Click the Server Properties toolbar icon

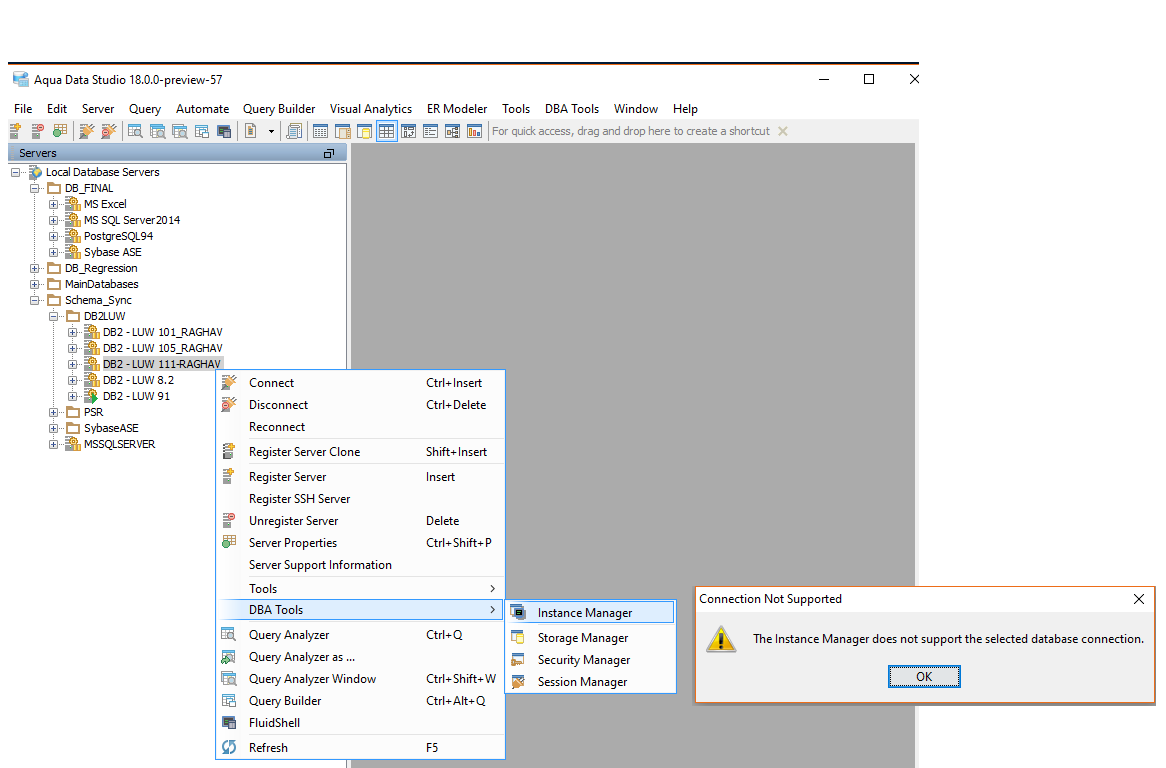click(59, 132)
